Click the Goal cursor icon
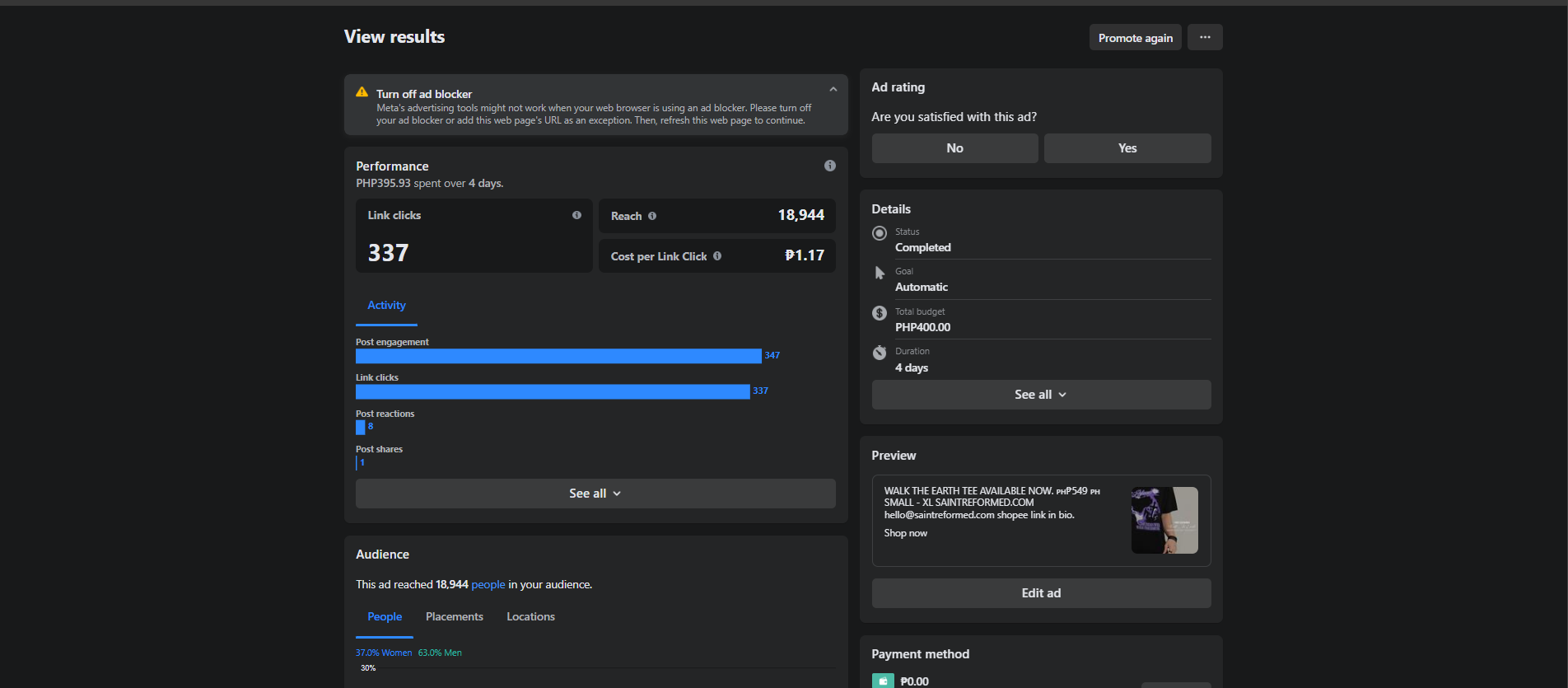The height and width of the screenshot is (688, 1568). pos(880,273)
